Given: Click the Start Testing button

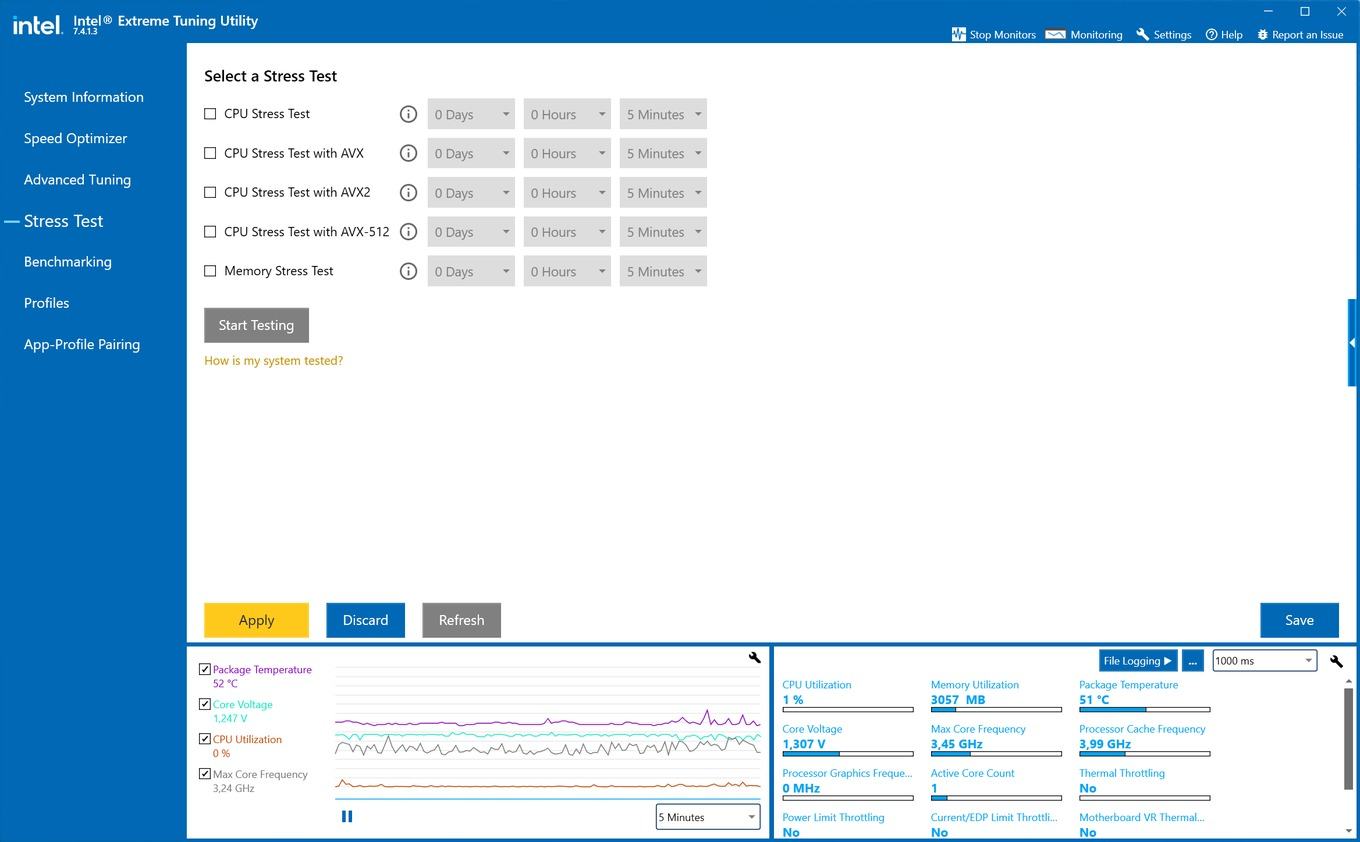Looking at the screenshot, I should pos(256,325).
